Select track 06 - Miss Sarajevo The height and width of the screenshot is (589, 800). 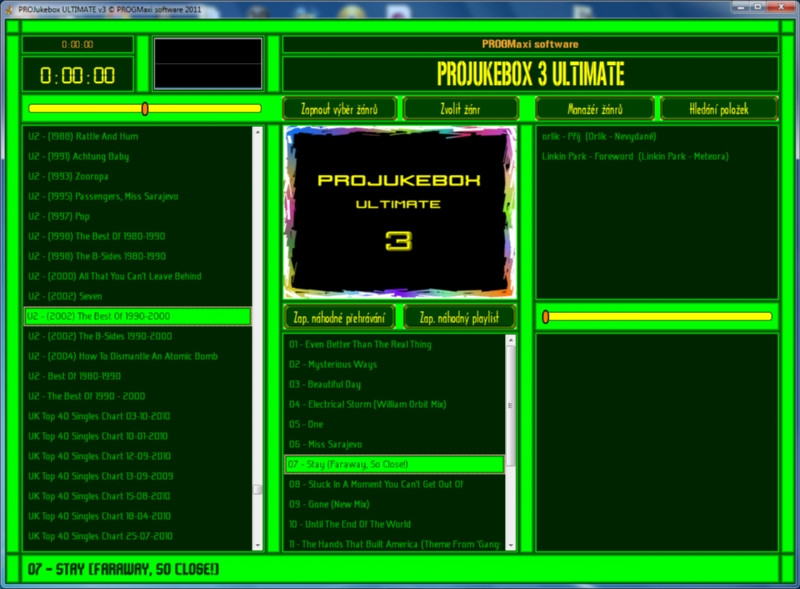394,444
